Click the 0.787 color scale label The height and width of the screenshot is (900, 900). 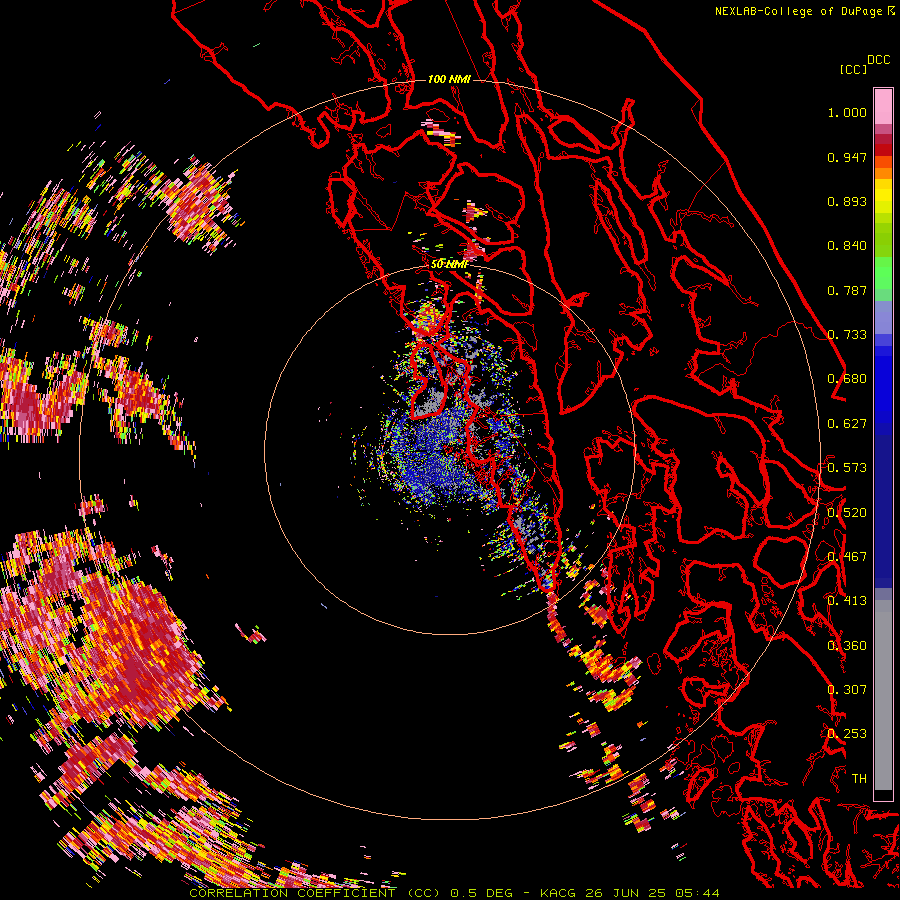pyautogui.click(x=847, y=290)
